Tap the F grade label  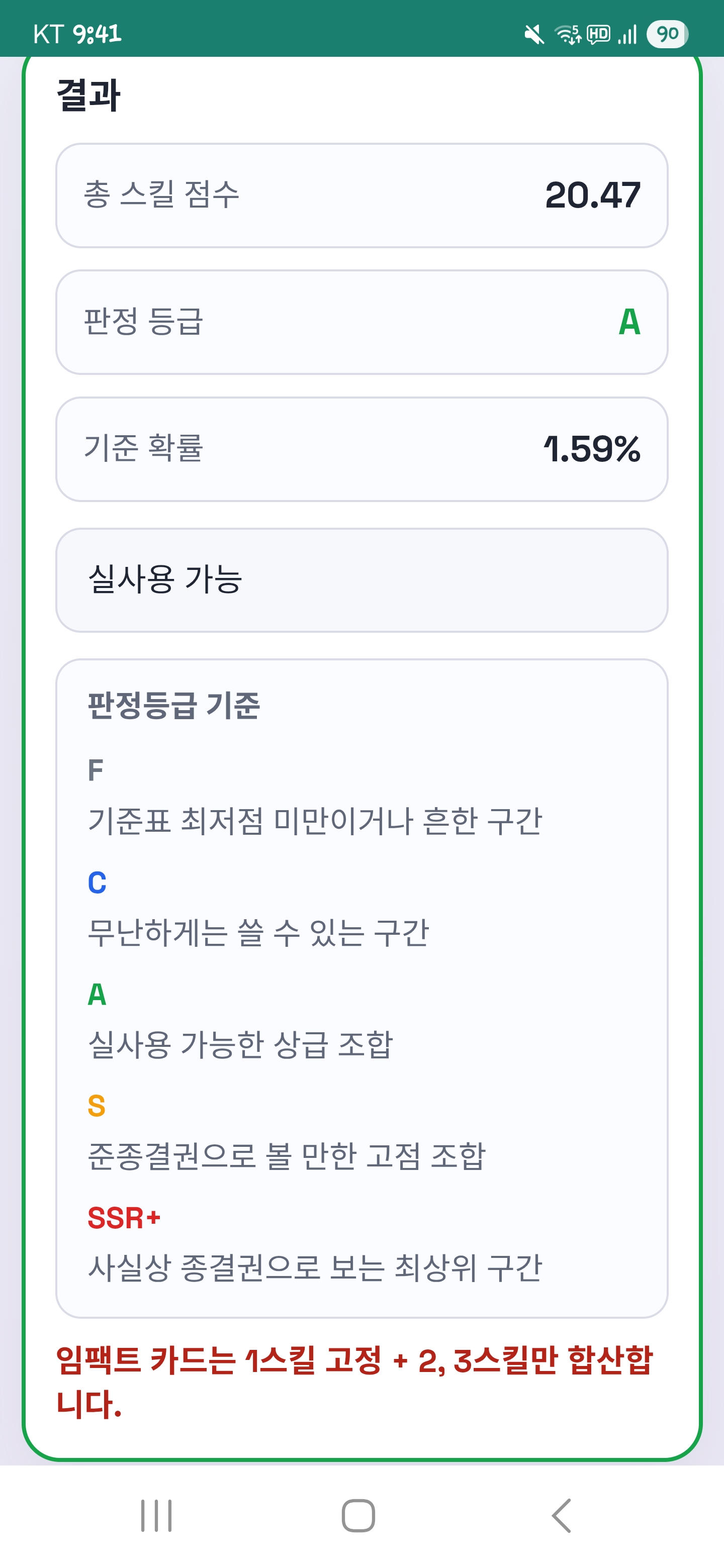[96, 770]
